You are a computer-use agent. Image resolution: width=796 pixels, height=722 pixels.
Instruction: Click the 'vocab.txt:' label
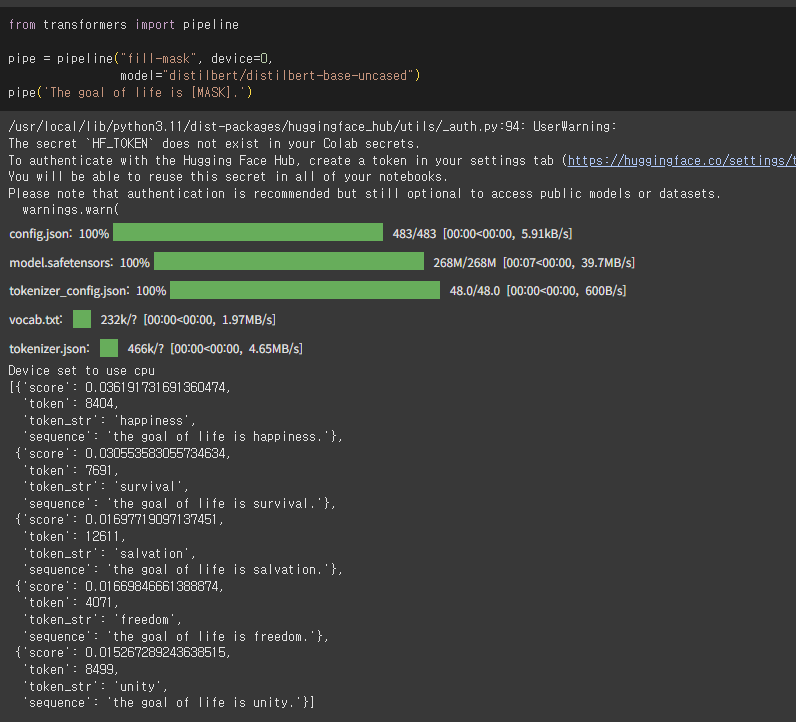pyautogui.click(x=36, y=320)
